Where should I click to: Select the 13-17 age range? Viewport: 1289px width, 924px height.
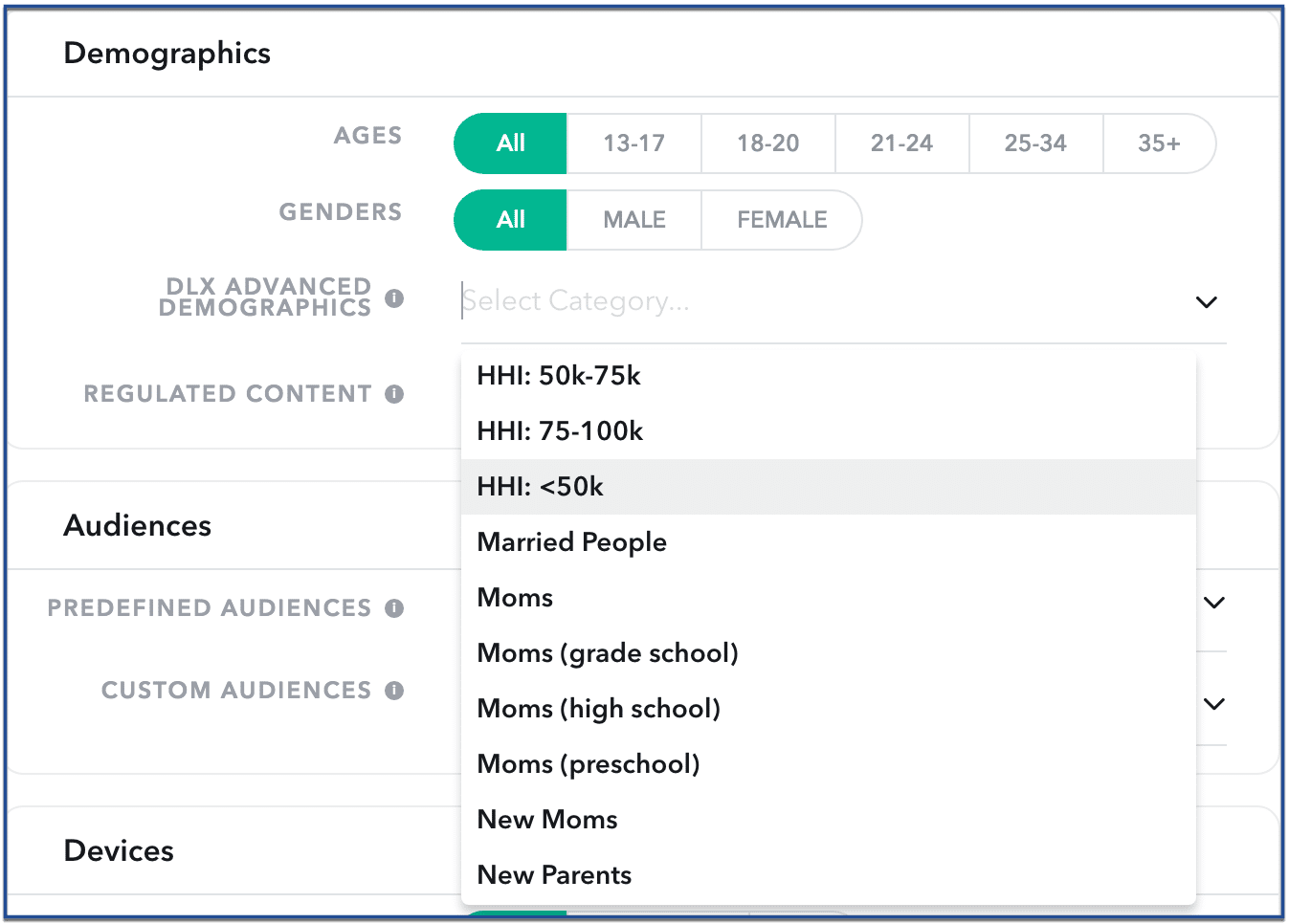click(x=634, y=143)
